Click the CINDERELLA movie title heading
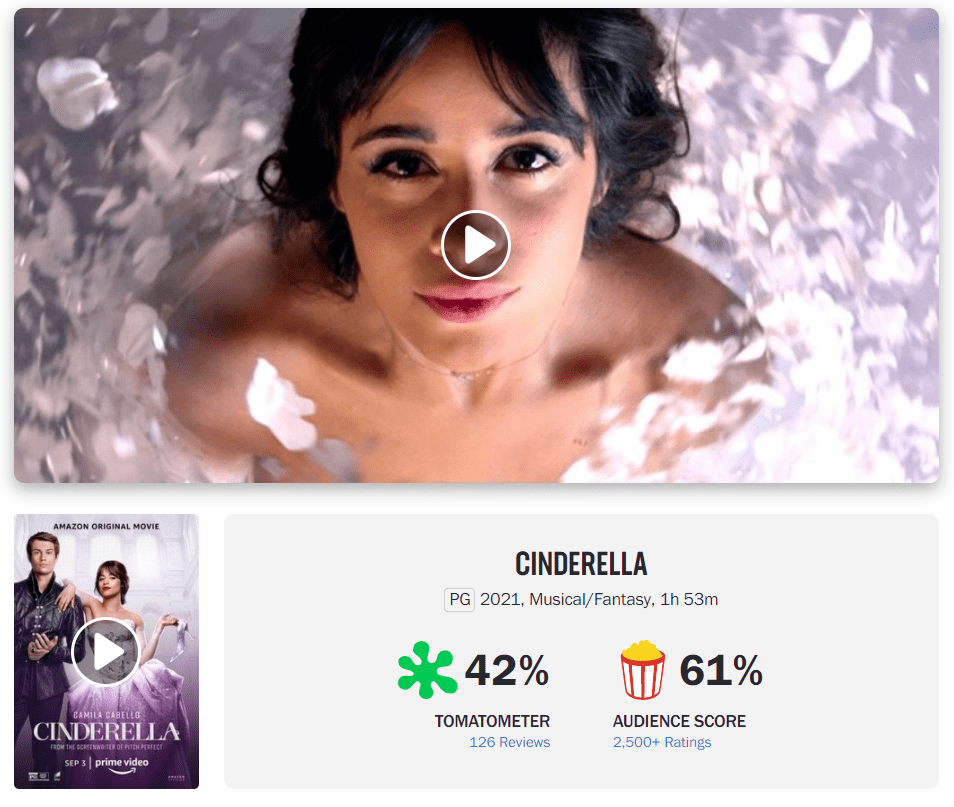Screen dimensions: 954x807 (581, 564)
